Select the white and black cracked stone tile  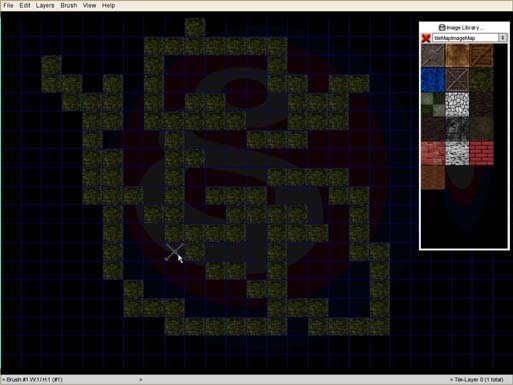click(x=457, y=153)
